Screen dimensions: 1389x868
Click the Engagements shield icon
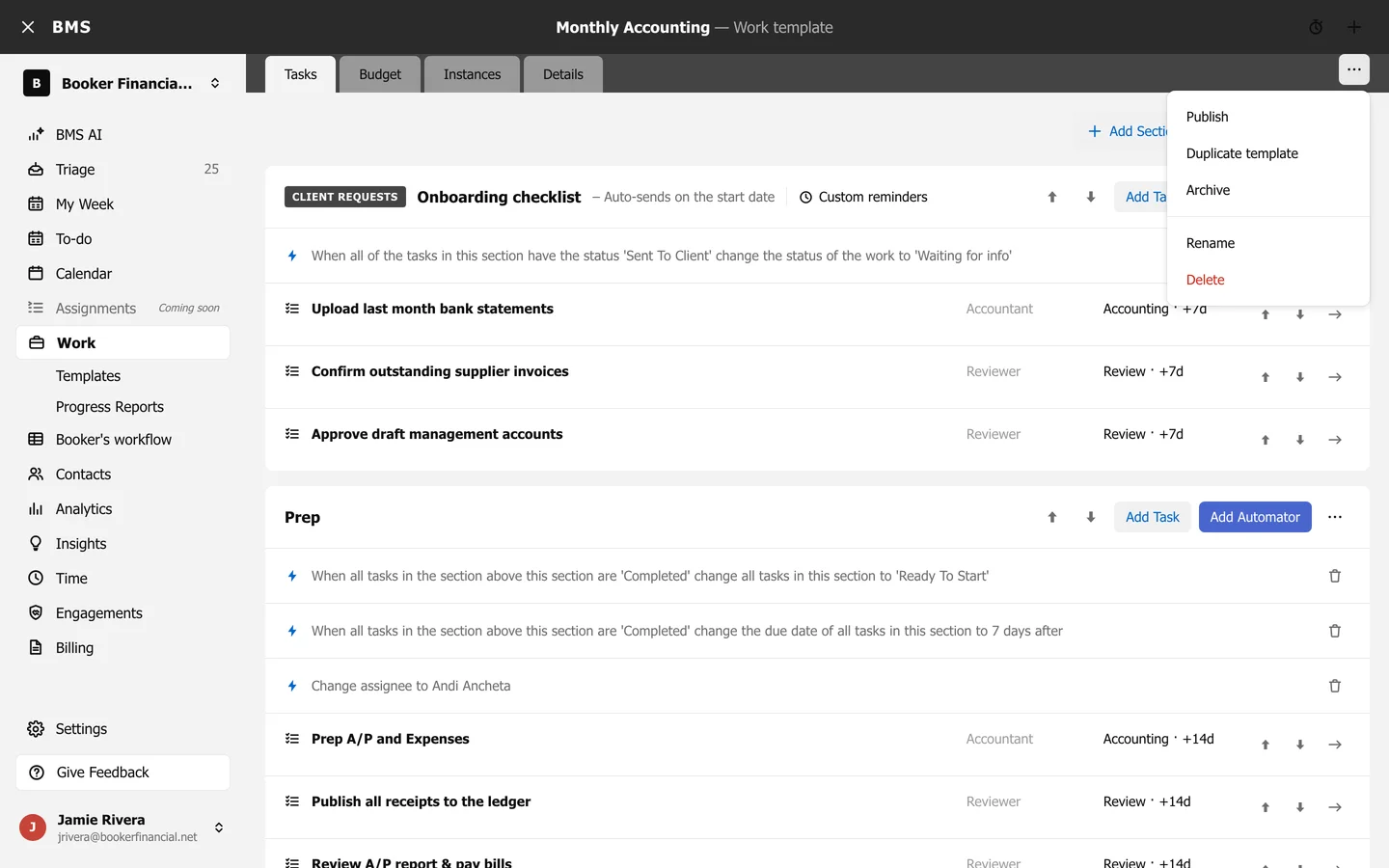tap(36, 612)
